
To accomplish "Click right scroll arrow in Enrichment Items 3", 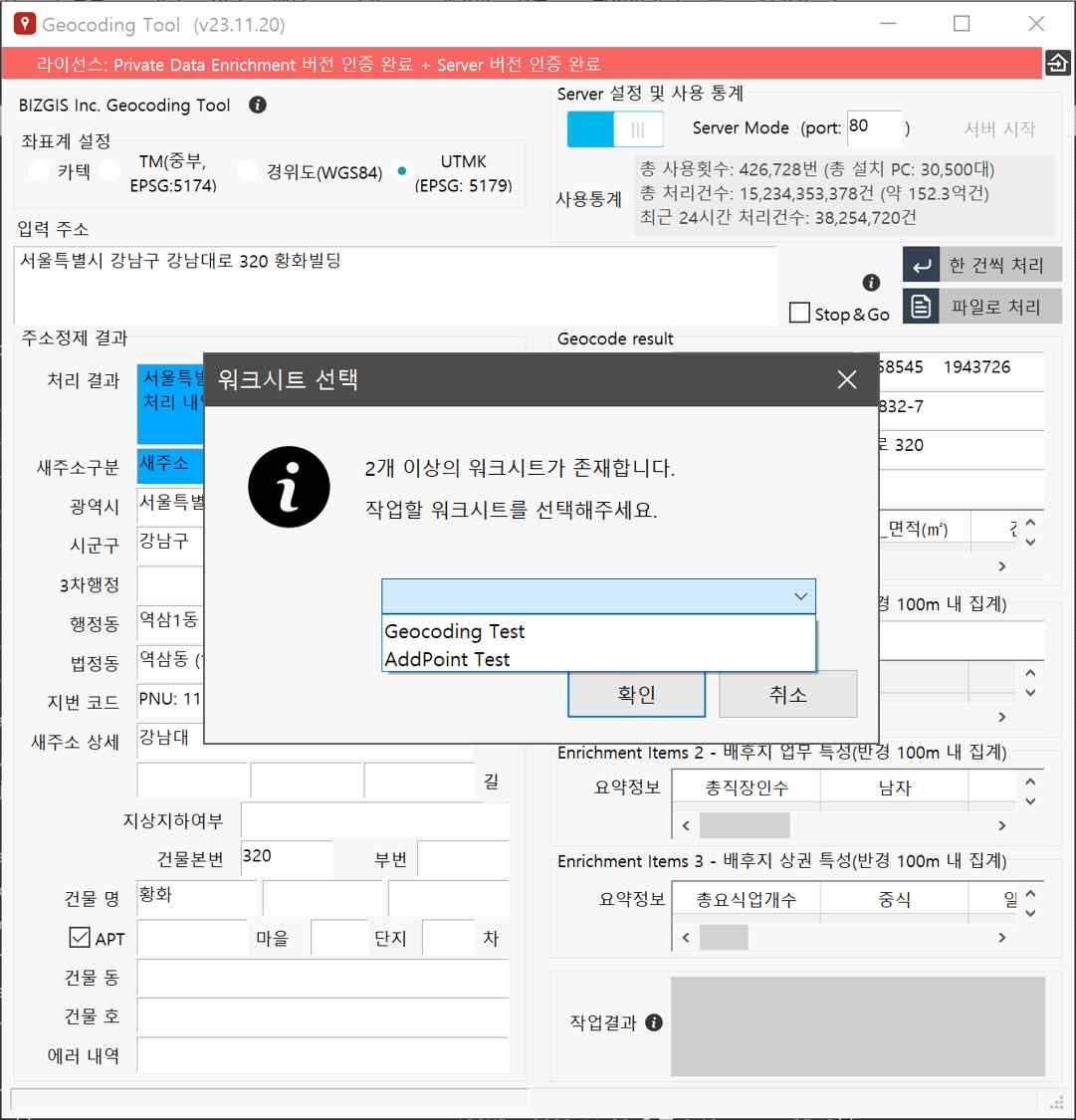I will 1002,937.
